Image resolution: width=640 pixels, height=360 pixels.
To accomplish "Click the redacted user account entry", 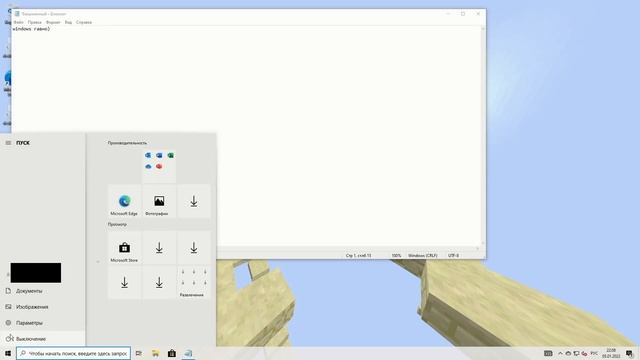I will (36, 273).
